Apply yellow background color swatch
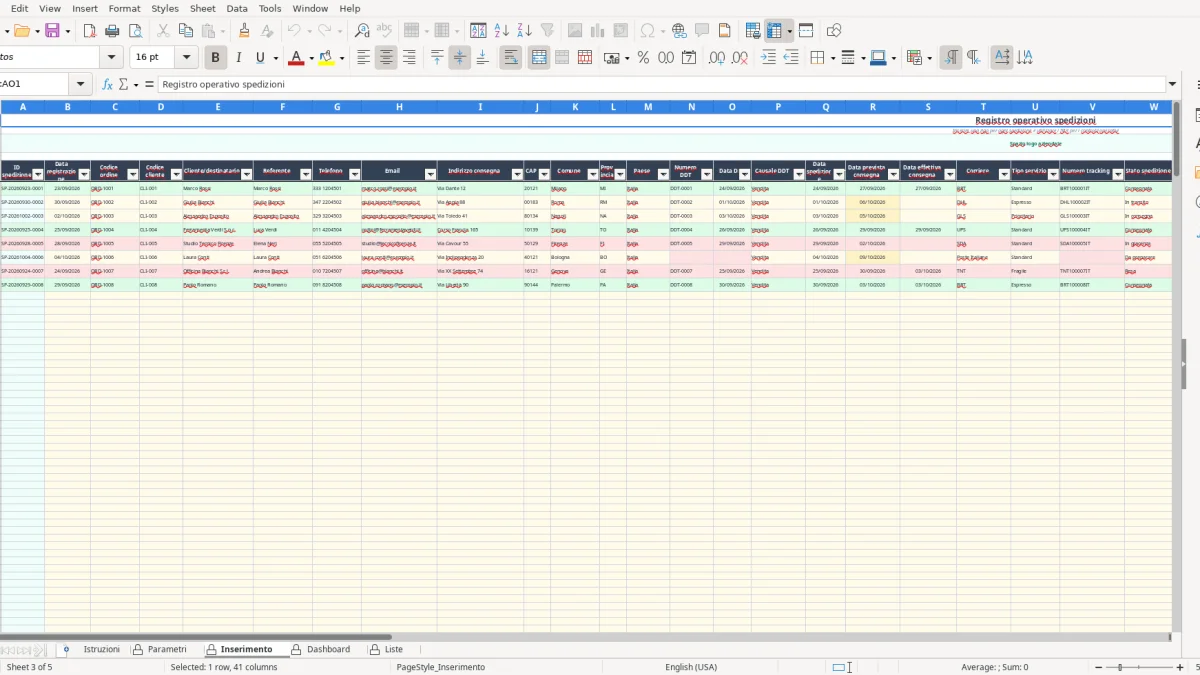Screen dimensions: 1200x675 point(326,58)
